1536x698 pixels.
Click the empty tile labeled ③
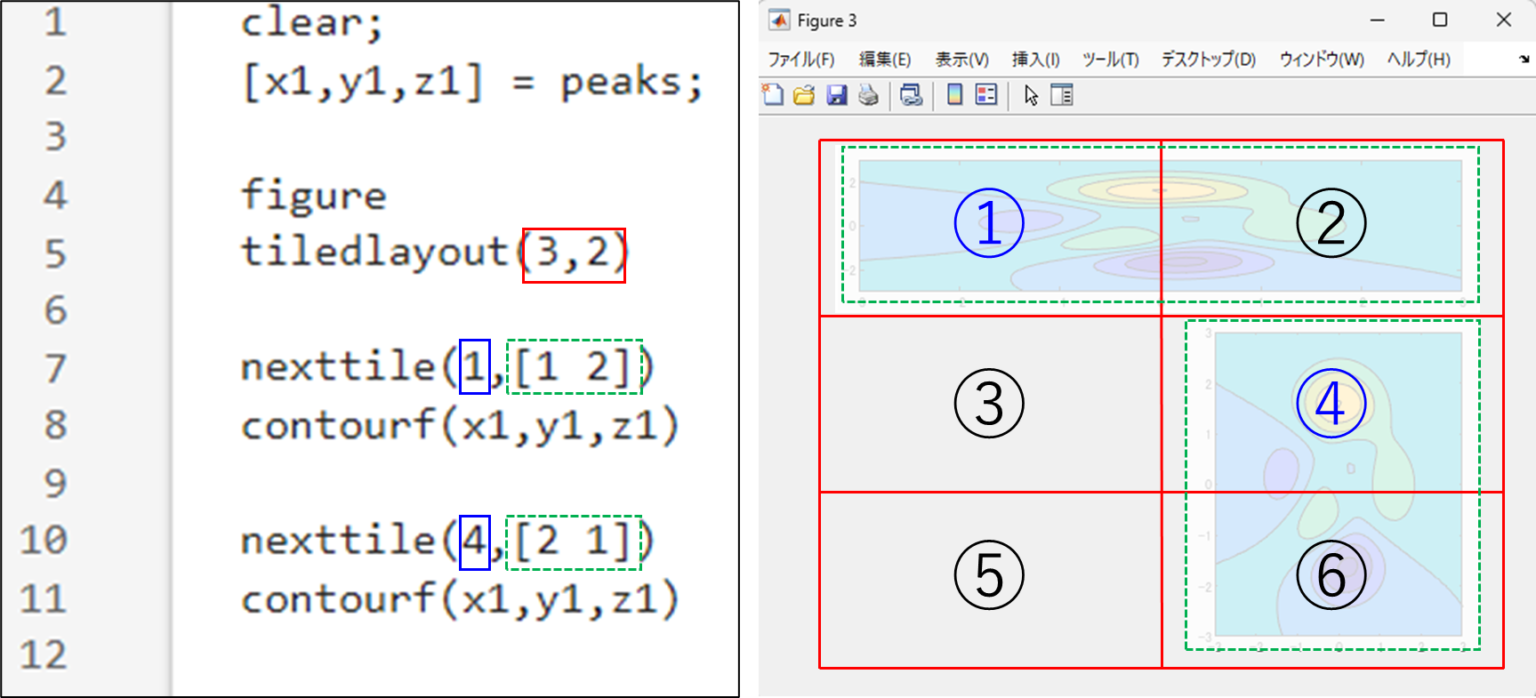click(990, 400)
